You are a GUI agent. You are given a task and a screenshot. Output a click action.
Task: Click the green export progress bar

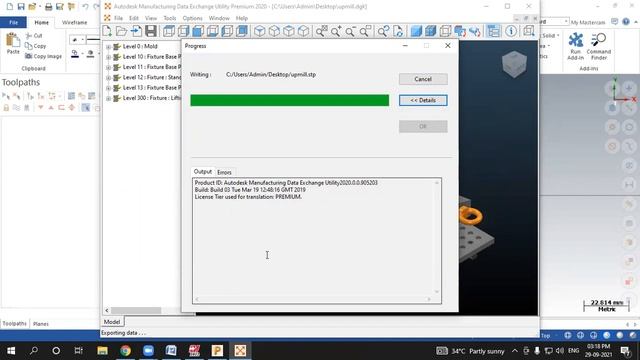coord(289,100)
